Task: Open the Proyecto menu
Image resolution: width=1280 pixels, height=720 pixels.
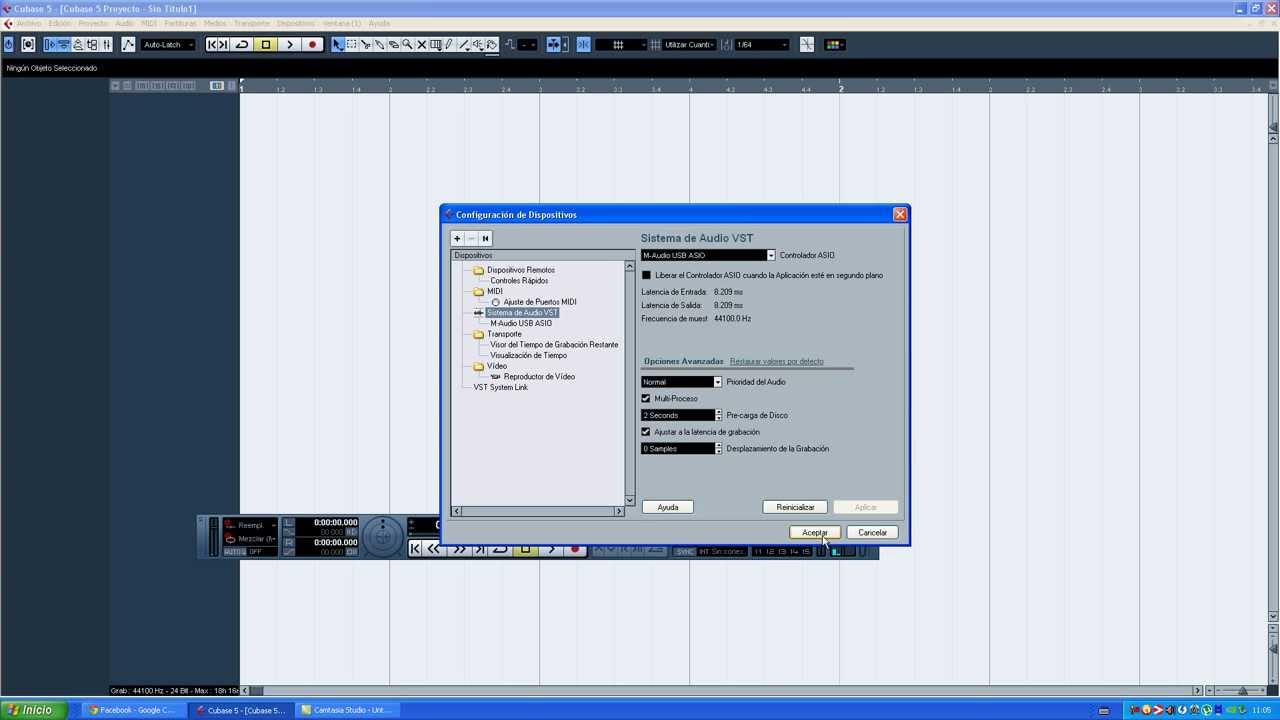Action: (x=94, y=23)
